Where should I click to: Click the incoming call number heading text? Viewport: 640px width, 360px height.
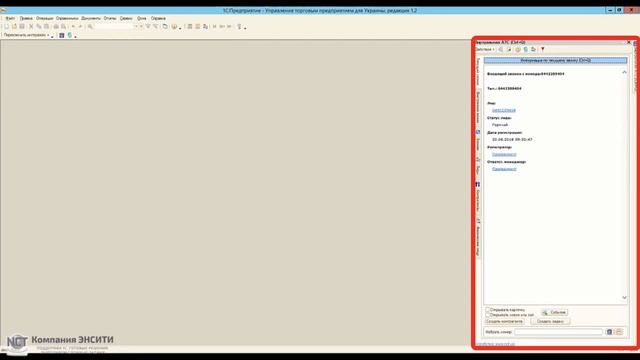coord(526,74)
